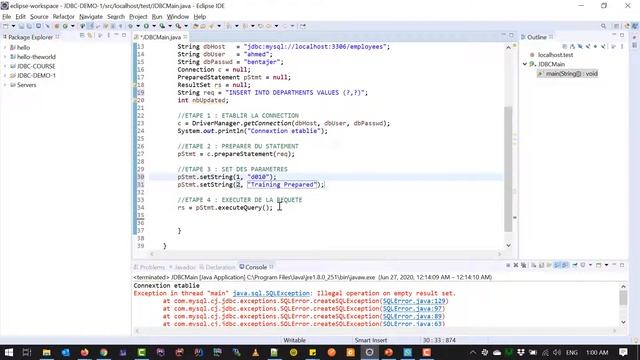Click SQLError.java:97 stack trace link
This screenshot has height=360, width=640.
pos(412,309)
